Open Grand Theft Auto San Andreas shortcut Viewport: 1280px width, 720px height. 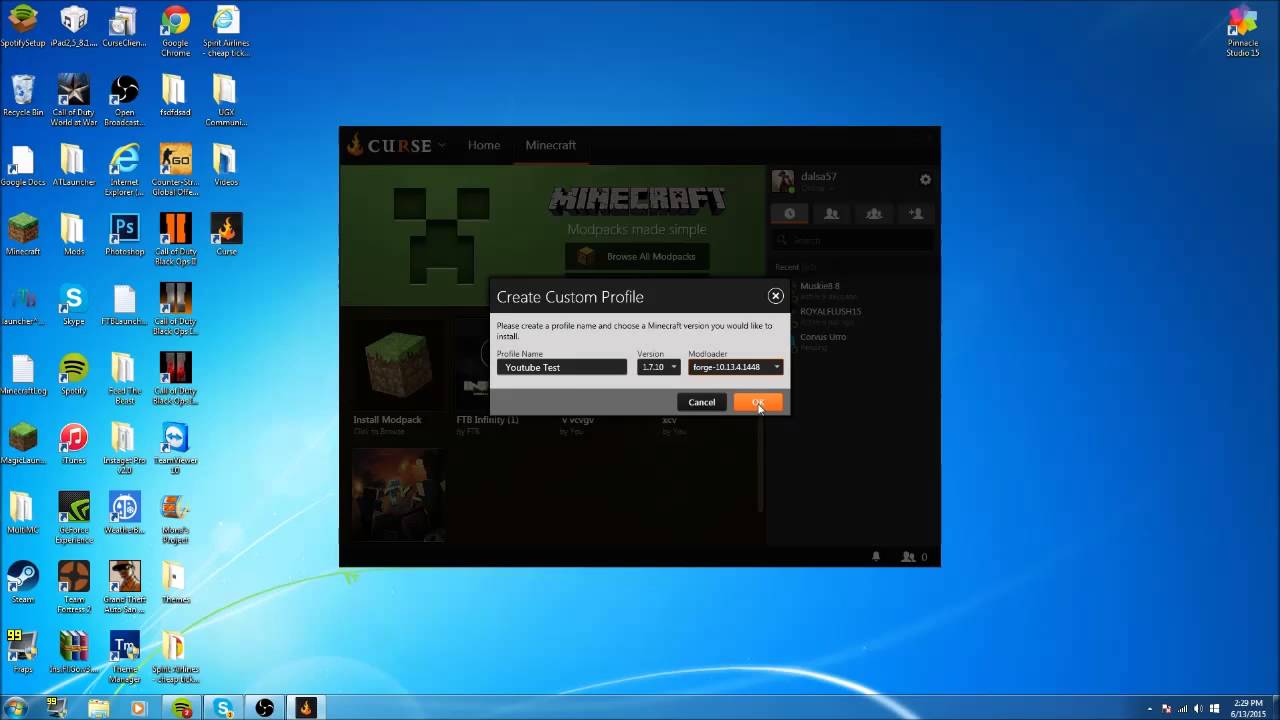point(124,587)
